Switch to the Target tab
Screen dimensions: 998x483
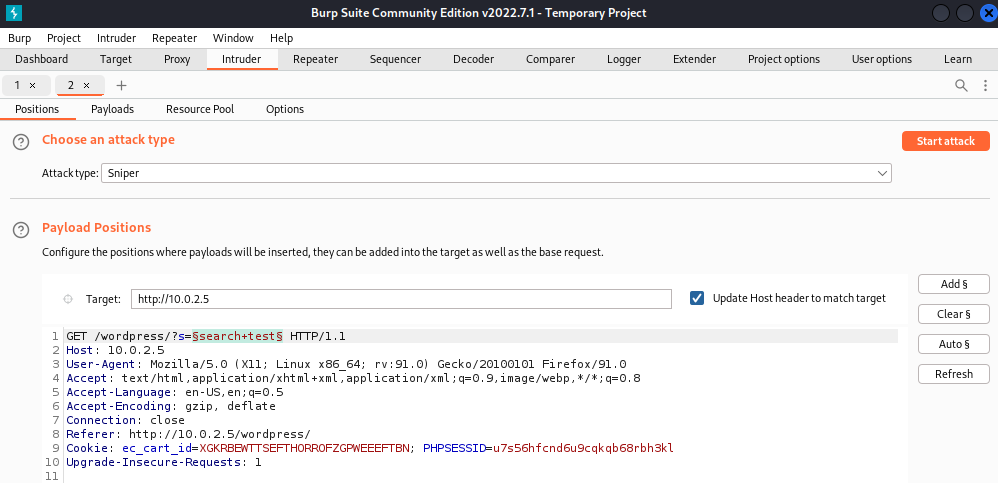116,59
